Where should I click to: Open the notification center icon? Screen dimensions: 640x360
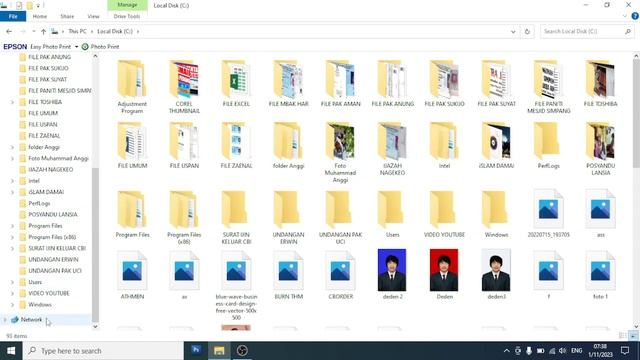pyautogui.click(x=625, y=351)
